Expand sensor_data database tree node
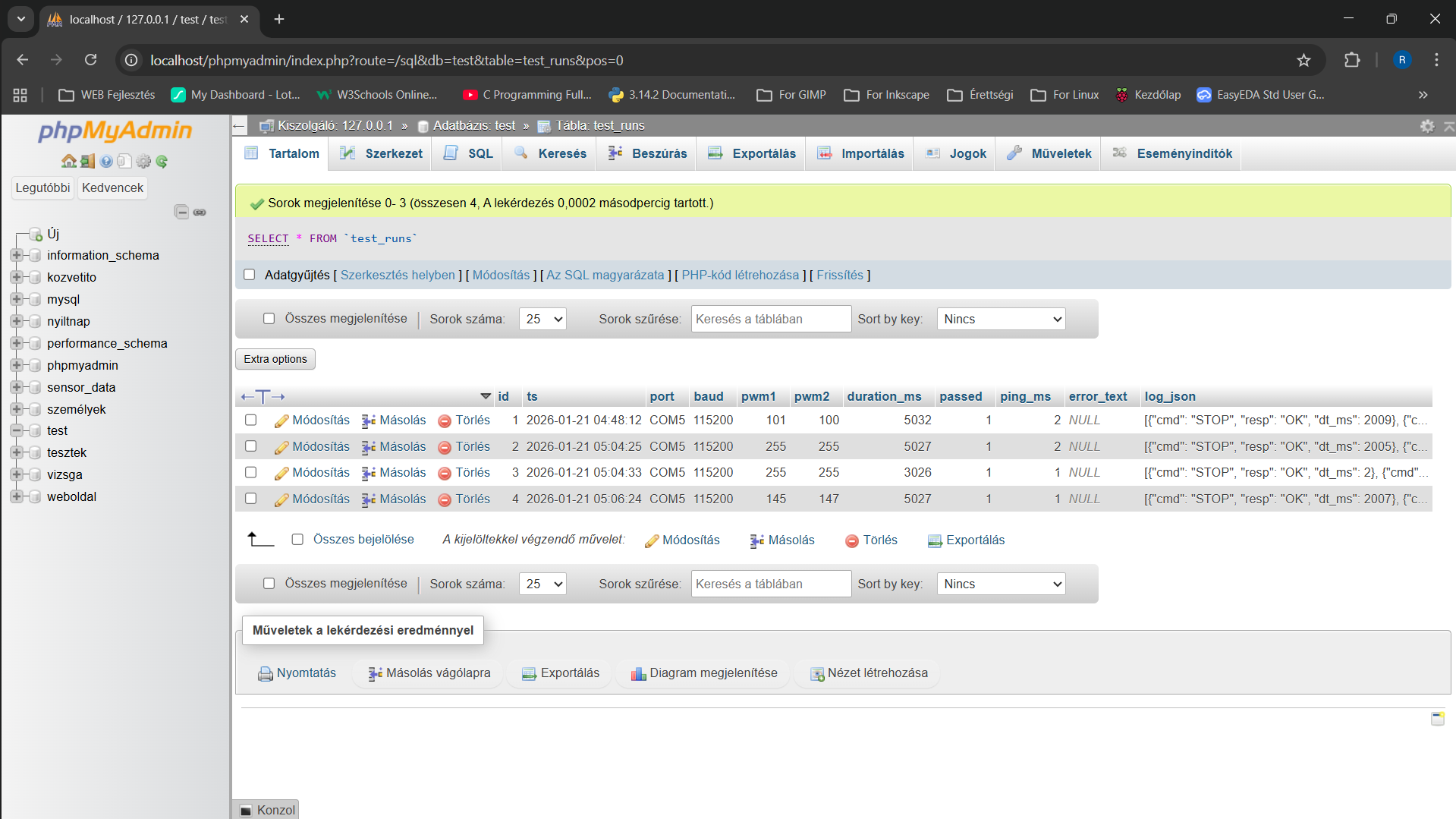The height and width of the screenshot is (819, 1456). 16,387
